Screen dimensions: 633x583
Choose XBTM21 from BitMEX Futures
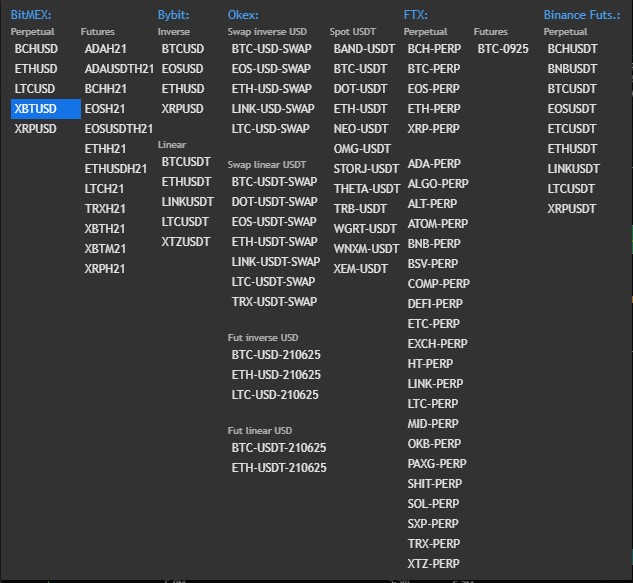point(105,249)
